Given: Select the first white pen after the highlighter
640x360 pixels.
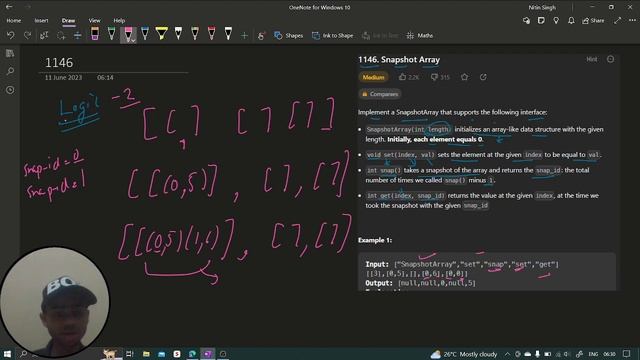Looking at the screenshot, I should pos(178,34).
